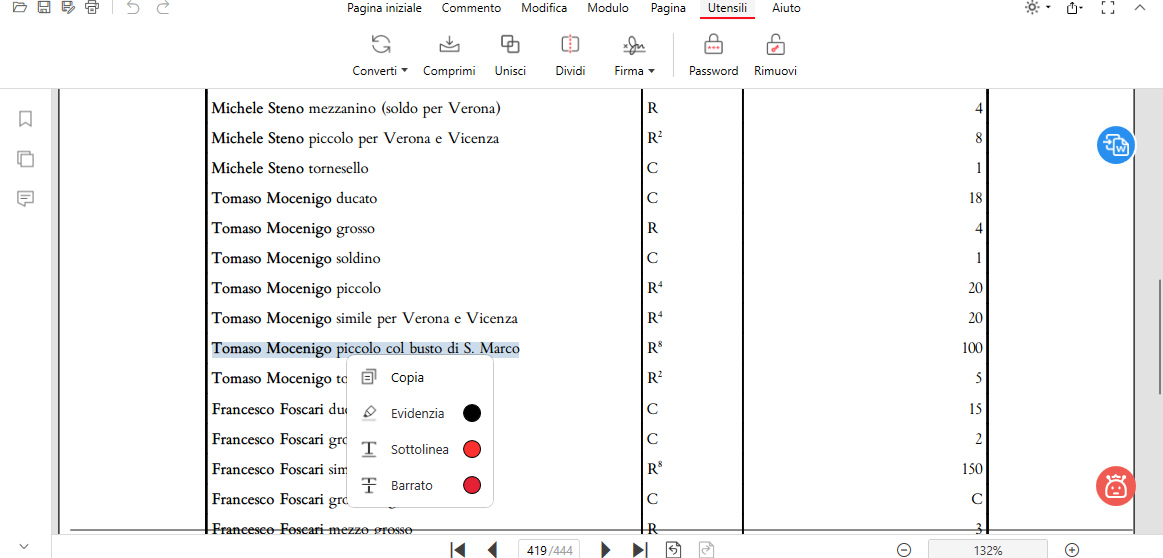
Task: Click the blue convert-to-Word floating button
Action: pos(1116,145)
